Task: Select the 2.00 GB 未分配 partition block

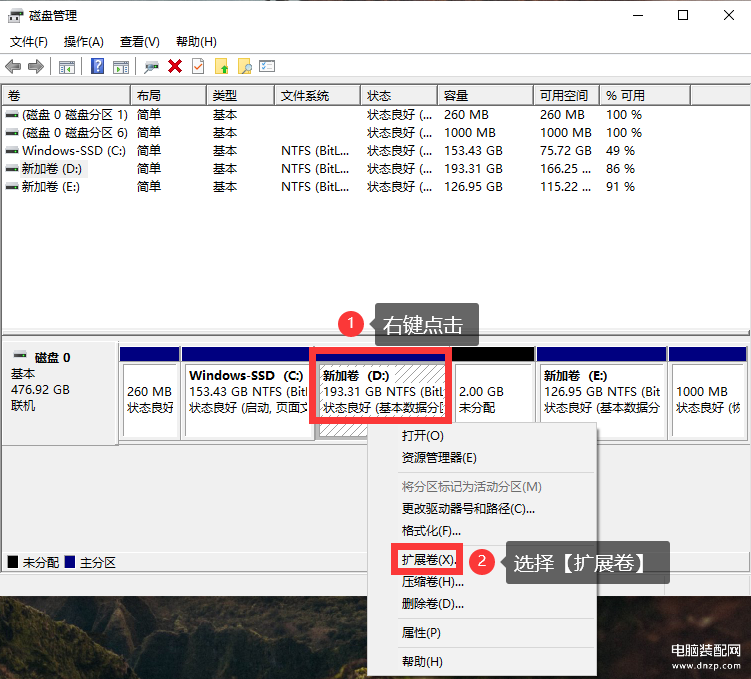Action: point(492,399)
